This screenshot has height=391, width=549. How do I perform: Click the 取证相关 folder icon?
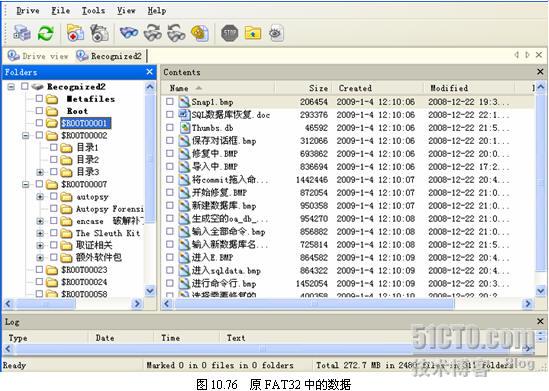[66, 245]
